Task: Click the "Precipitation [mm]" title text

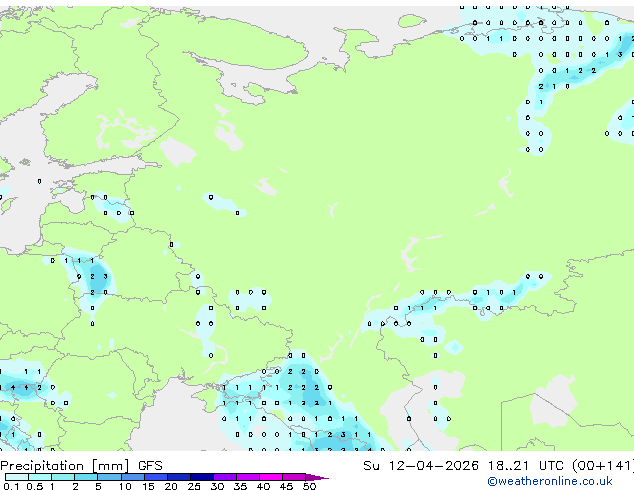Action: pyautogui.click(x=65, y=466)
